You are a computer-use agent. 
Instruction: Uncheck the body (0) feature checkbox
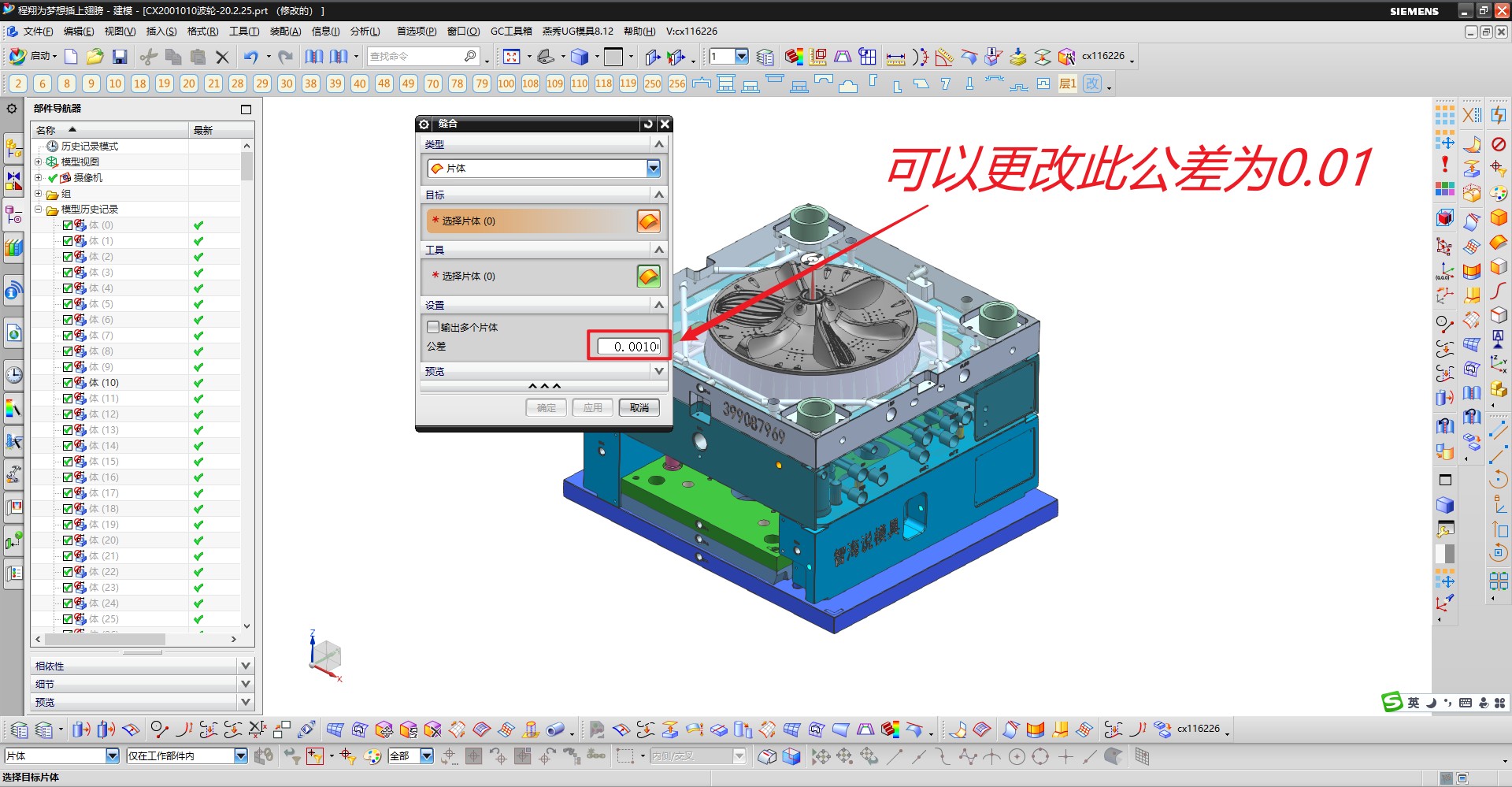pyautogui.click(x=68, y=225)
